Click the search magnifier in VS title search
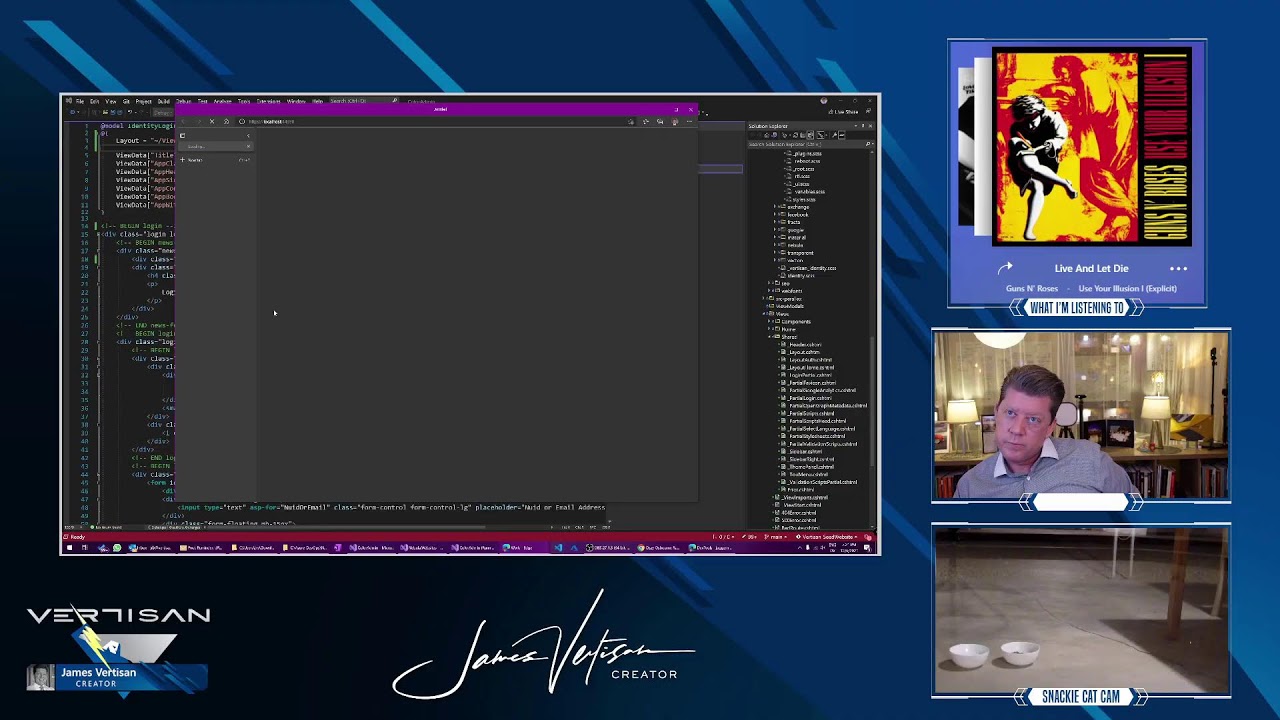 click(394, 100)
